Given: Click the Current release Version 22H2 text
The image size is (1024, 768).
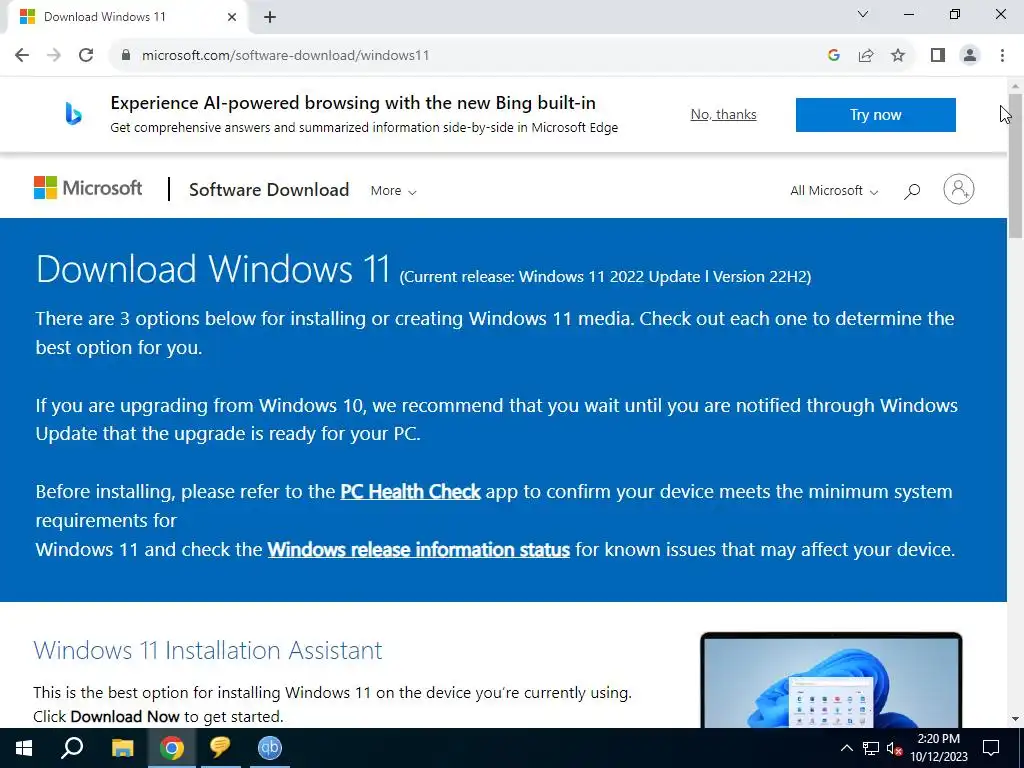Looking at the screenshot, I should [605, 277].
